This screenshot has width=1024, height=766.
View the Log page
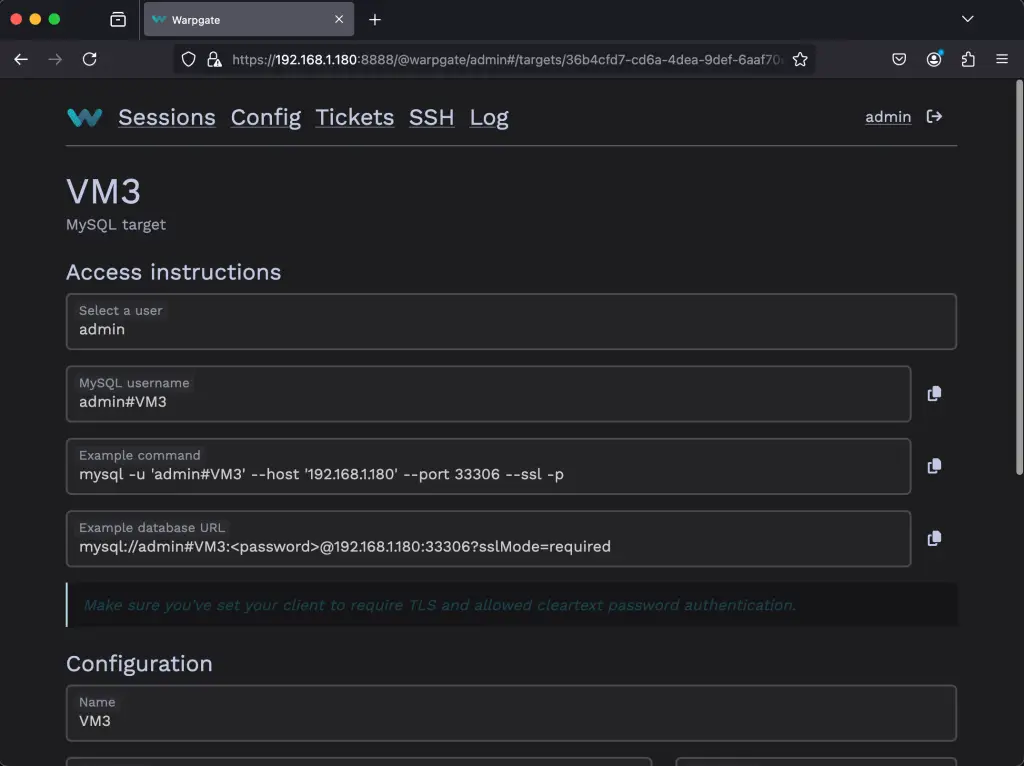click(489, 117)
